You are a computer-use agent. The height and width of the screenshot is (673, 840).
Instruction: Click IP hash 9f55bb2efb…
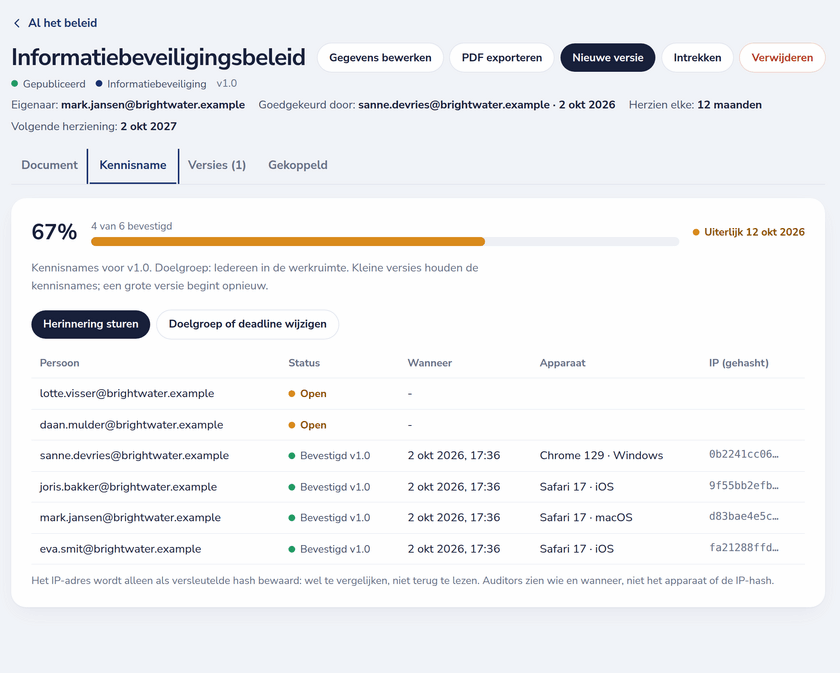[744, 485]
